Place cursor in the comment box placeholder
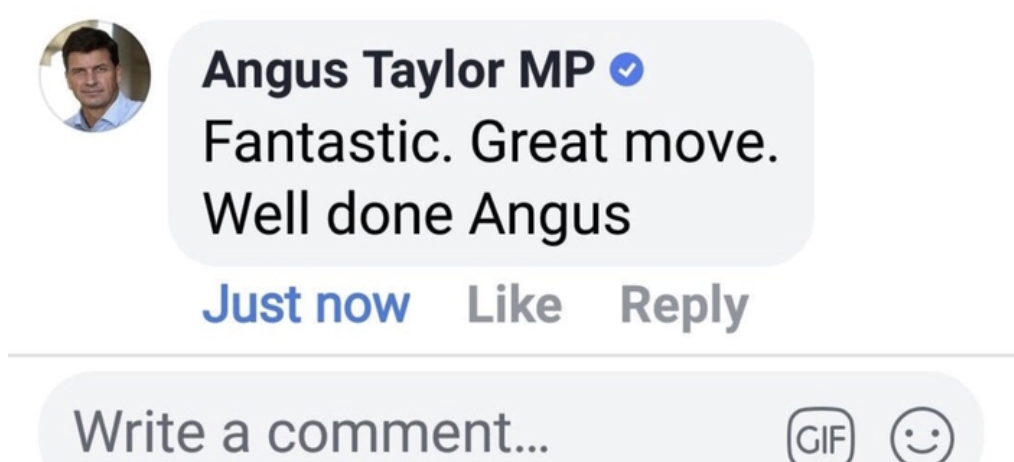The image size is (1014, 462). click(x=312, y=432)
